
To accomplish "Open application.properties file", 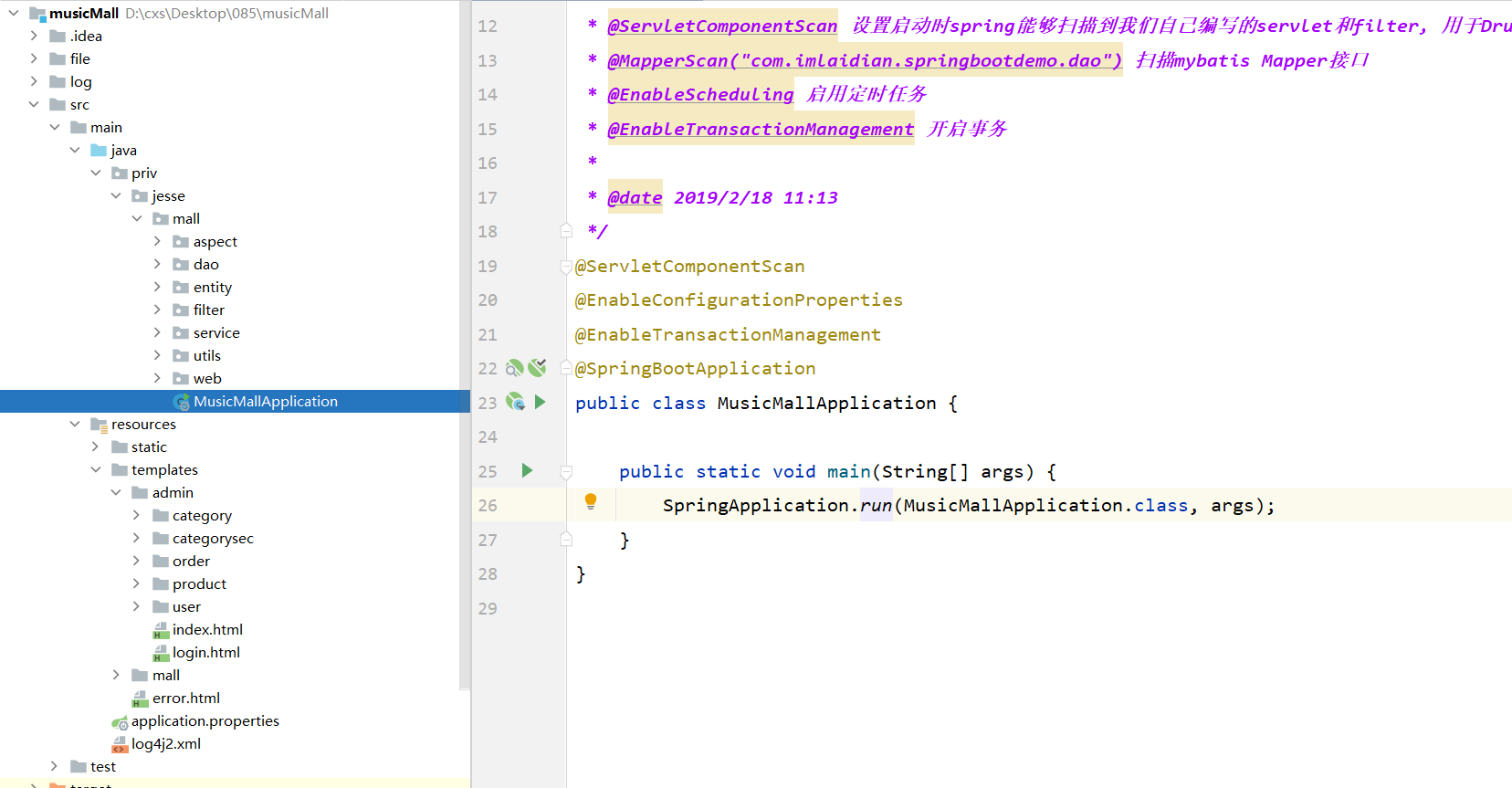I will 205,721.
